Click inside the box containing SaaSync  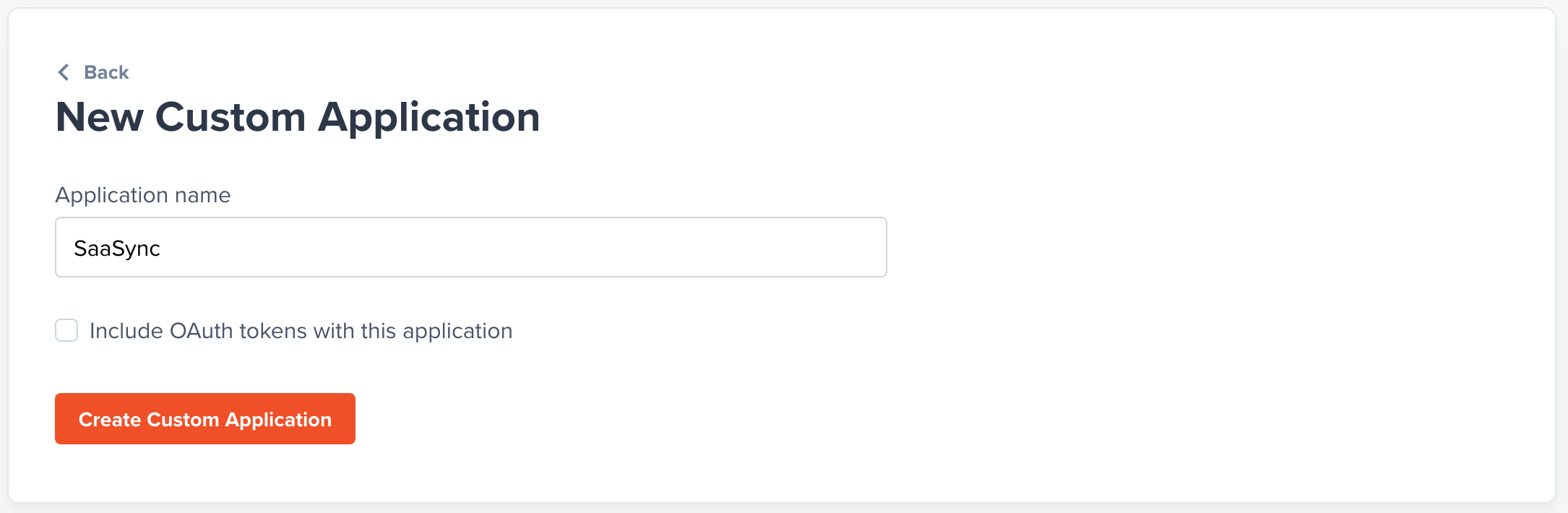coord(471,247)
